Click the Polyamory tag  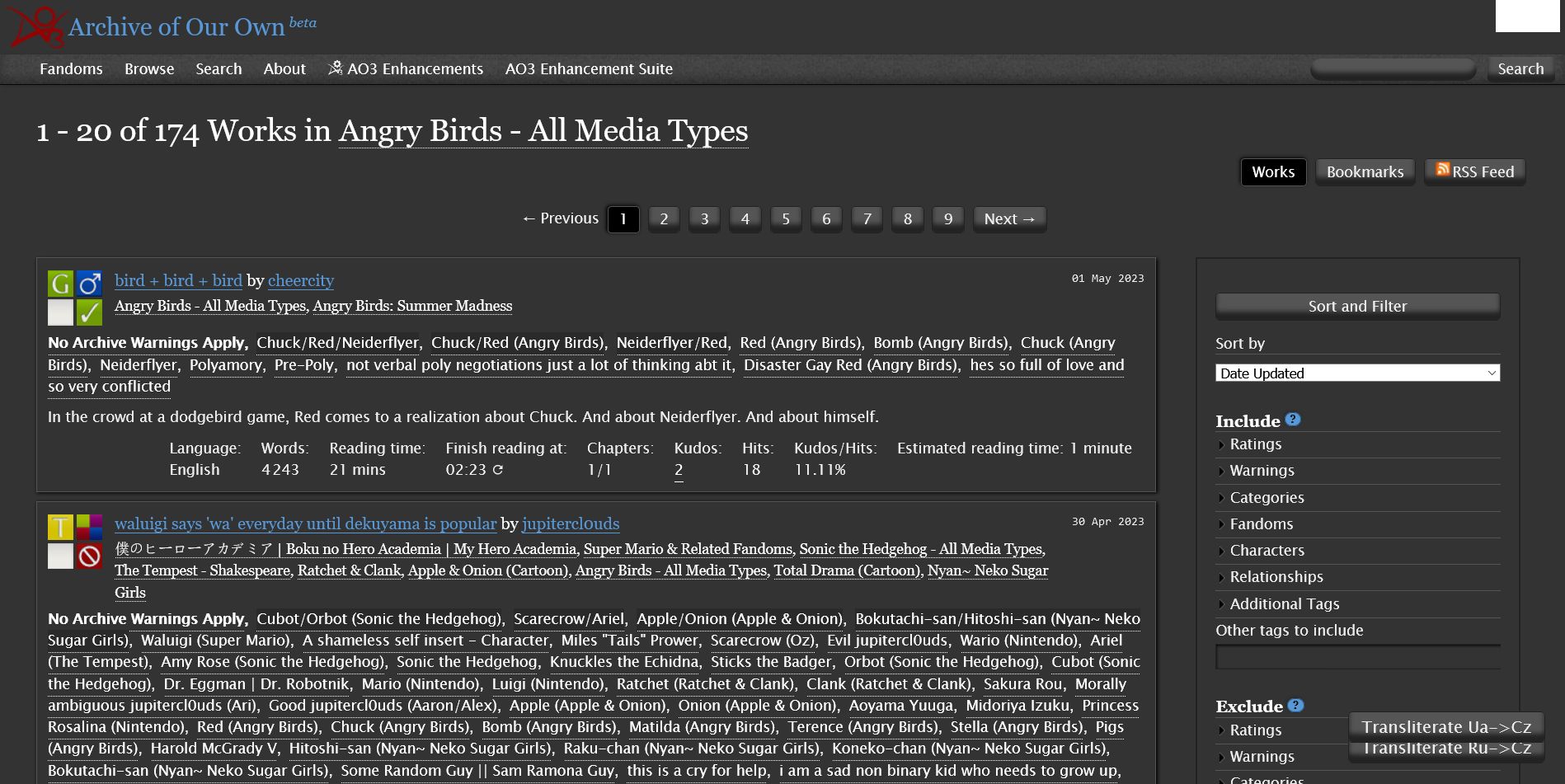point(225,365)
